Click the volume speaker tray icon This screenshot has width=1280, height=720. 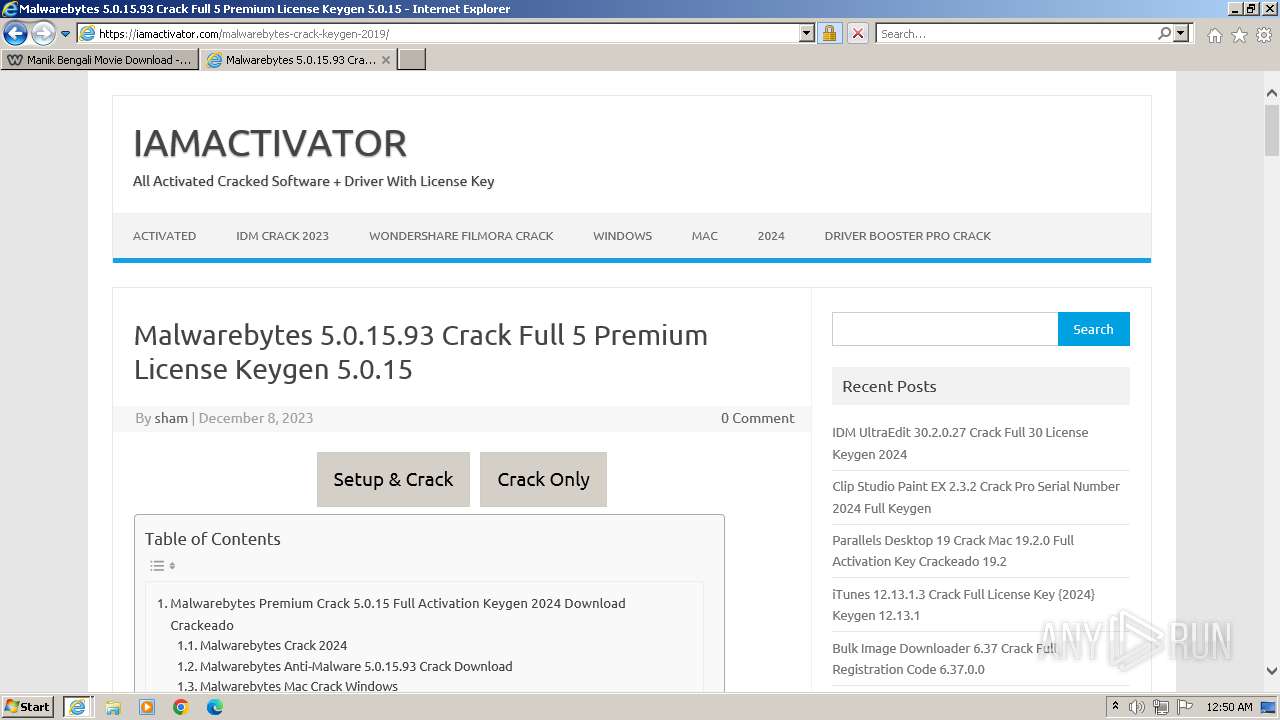click(1137, 707)
